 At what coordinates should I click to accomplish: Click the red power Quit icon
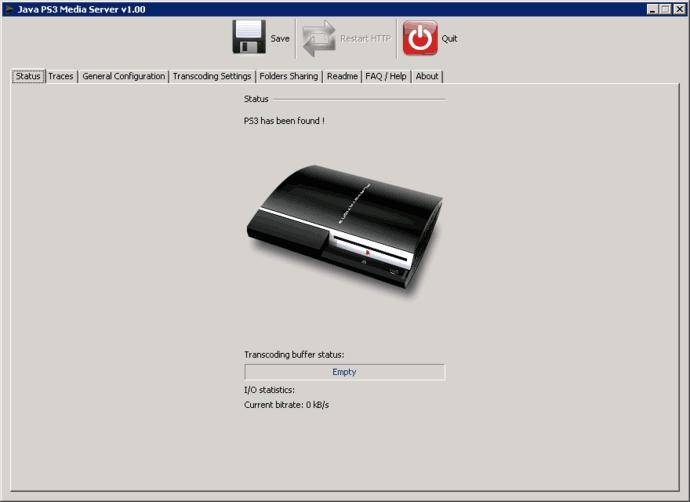tap(420, 37)
